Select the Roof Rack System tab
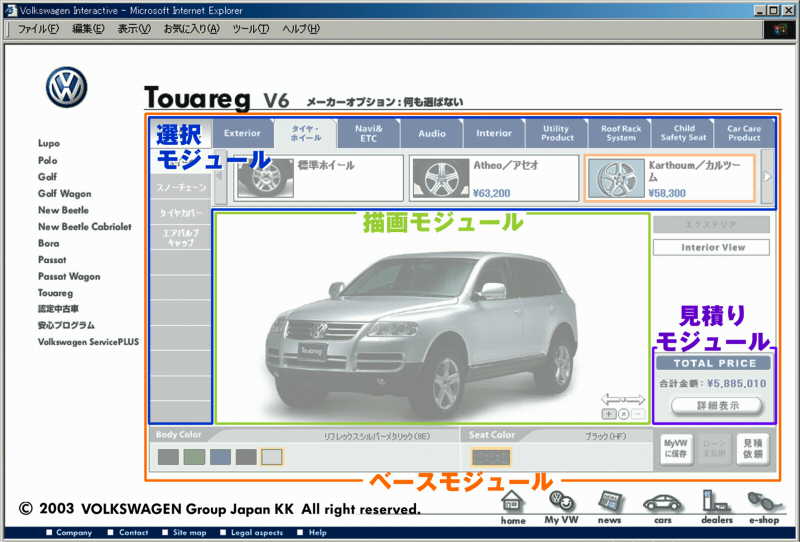Screen dimensions: 800x542 (620, 133)
